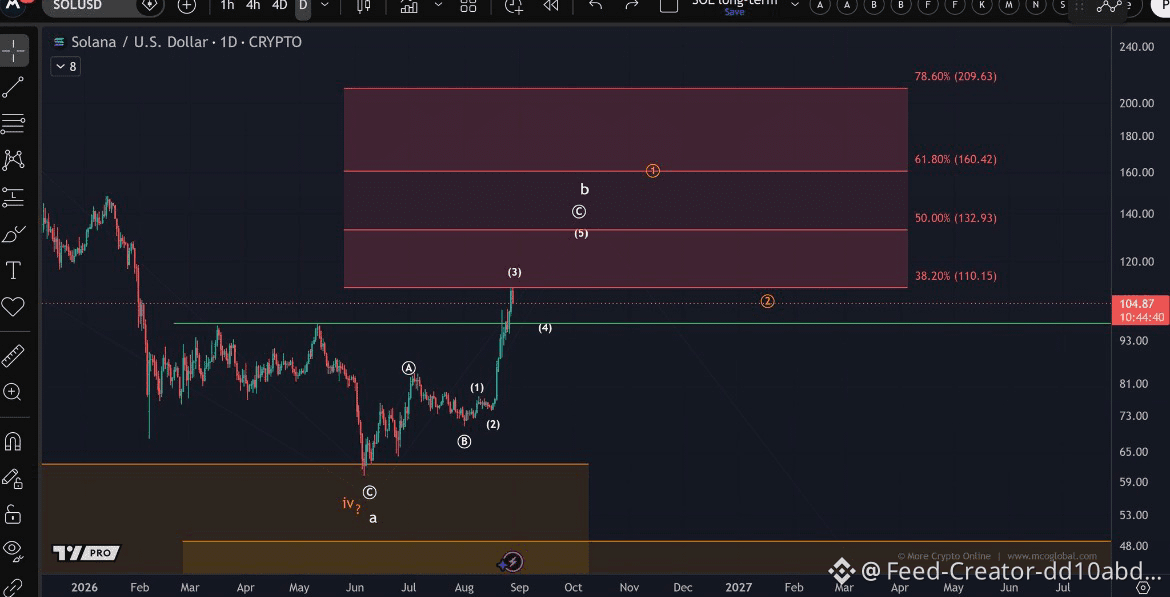The image size is (1170, 597).
Task: Click the layout setup square icon
Action: pyautogui.click(x=669, y=5)
